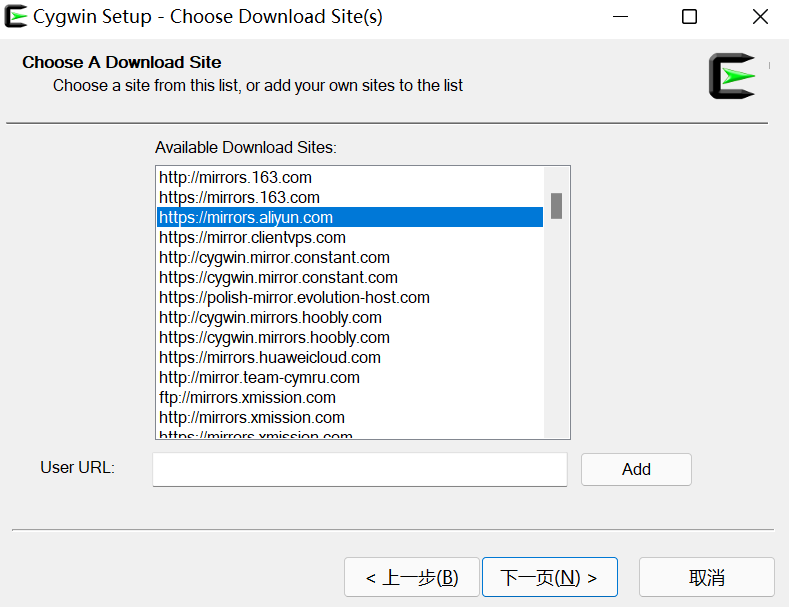
Task: Go back with 上一步(B) button
Action: coord(412,577)
